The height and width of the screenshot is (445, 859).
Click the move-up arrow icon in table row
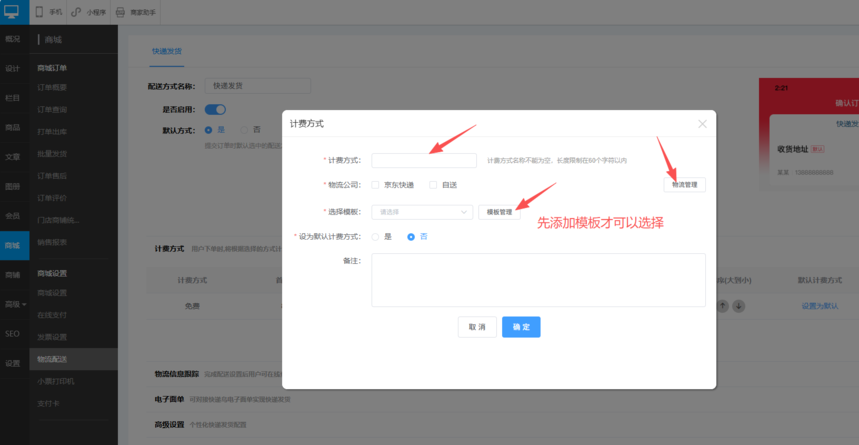(722, 305)
